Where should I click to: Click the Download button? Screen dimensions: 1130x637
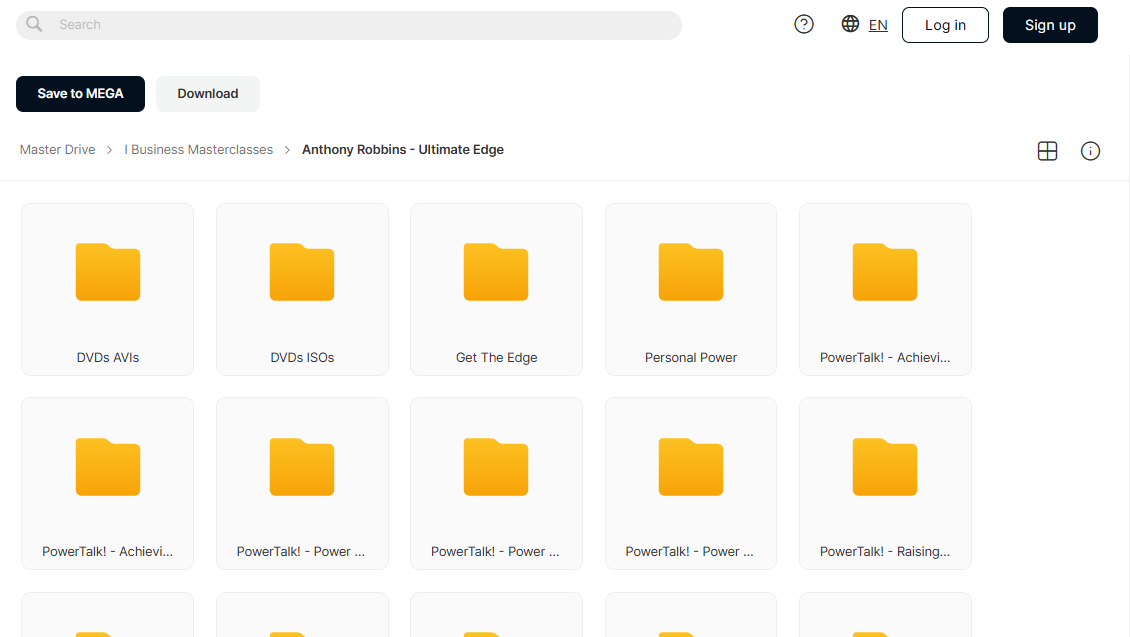pos(208,94)
